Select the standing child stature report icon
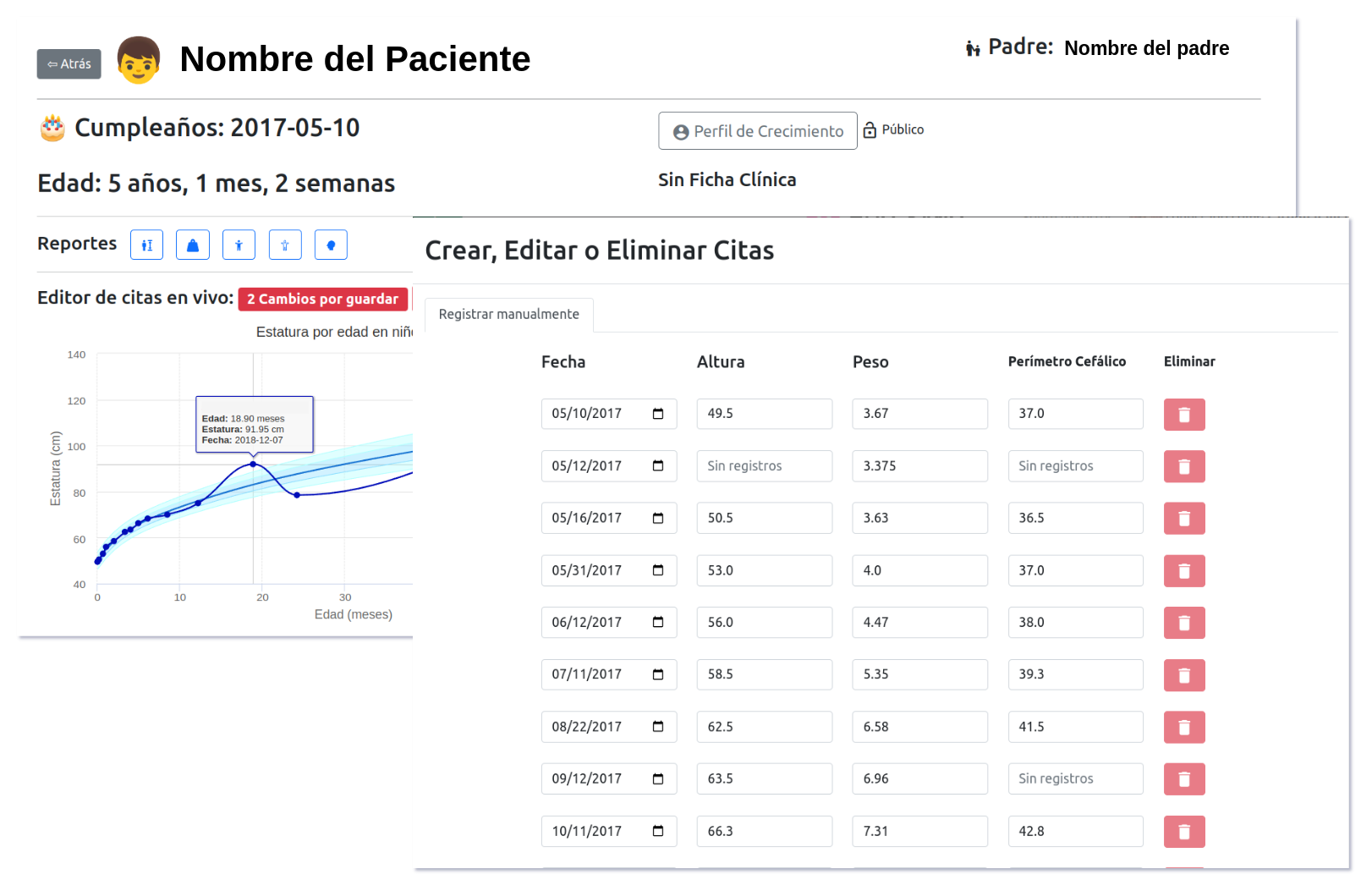The width and height of the screenshot is (1372, 891). [x=239, y=245]
